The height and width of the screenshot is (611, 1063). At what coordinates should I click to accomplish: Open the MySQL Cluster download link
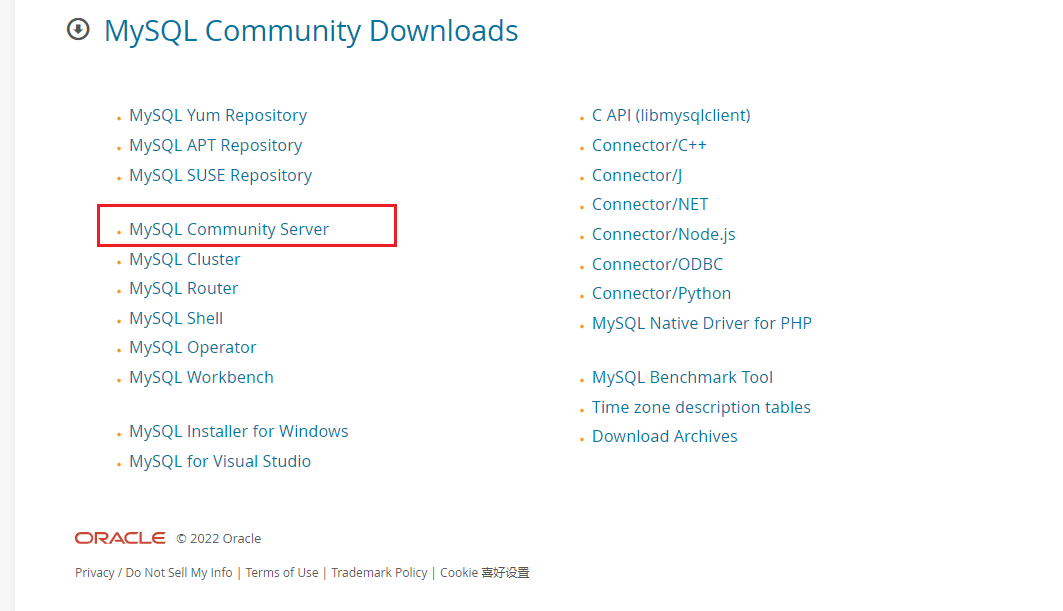(x=185, y=259)
